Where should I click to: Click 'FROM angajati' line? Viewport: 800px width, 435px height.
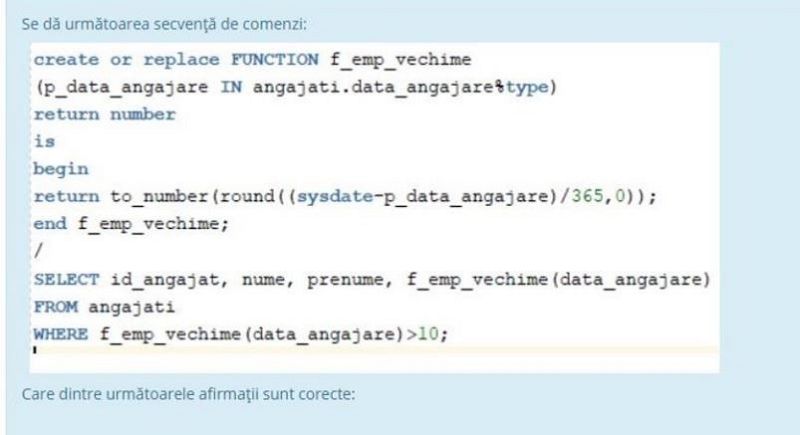point(104,307)
